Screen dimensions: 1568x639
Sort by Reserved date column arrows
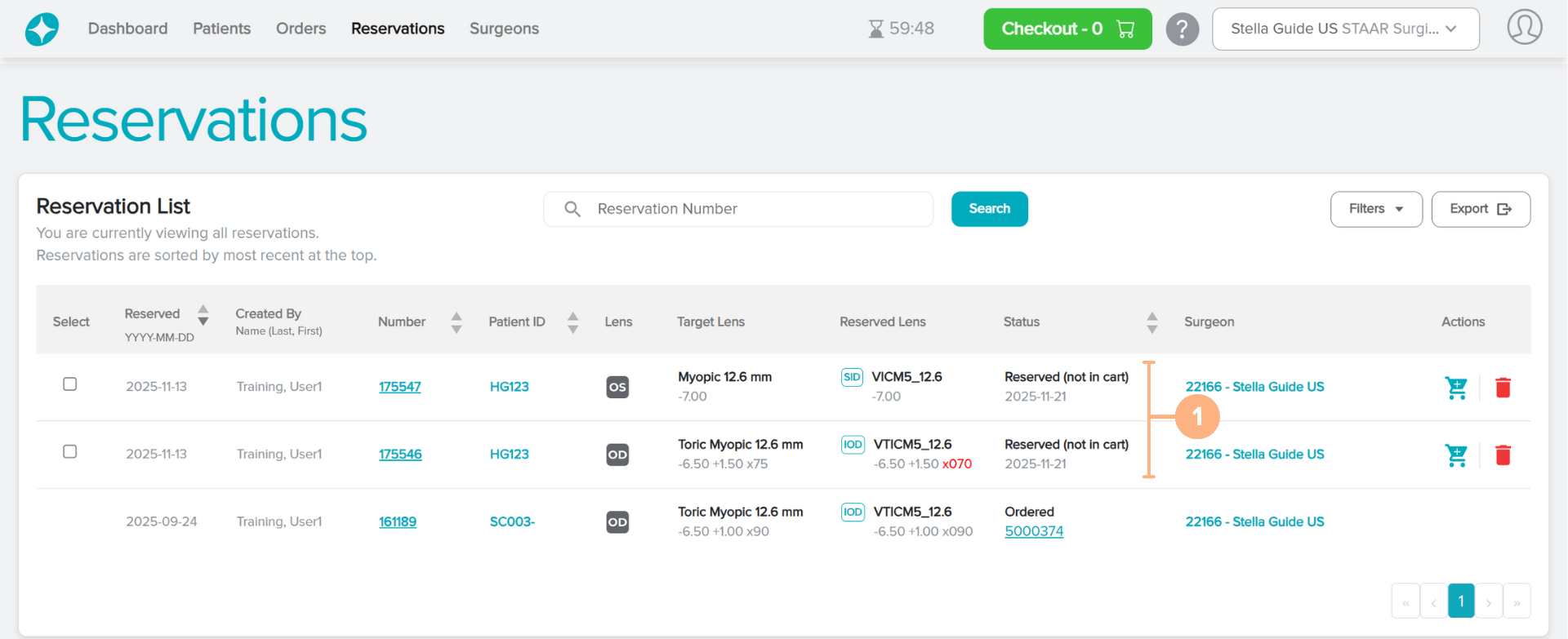pyautogui.click(x=203, y=315)
